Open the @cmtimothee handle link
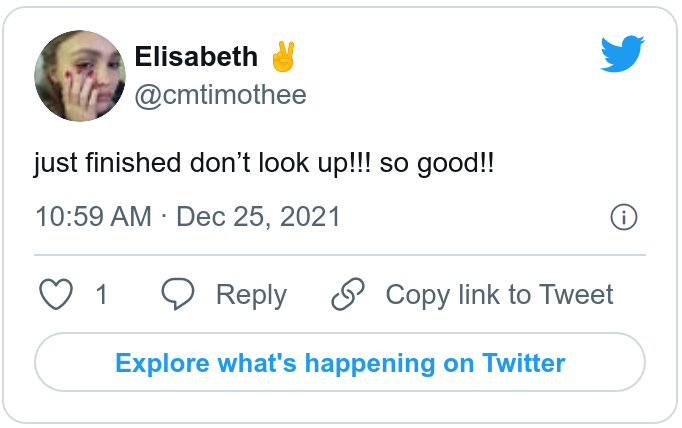 tap(220, 96)
